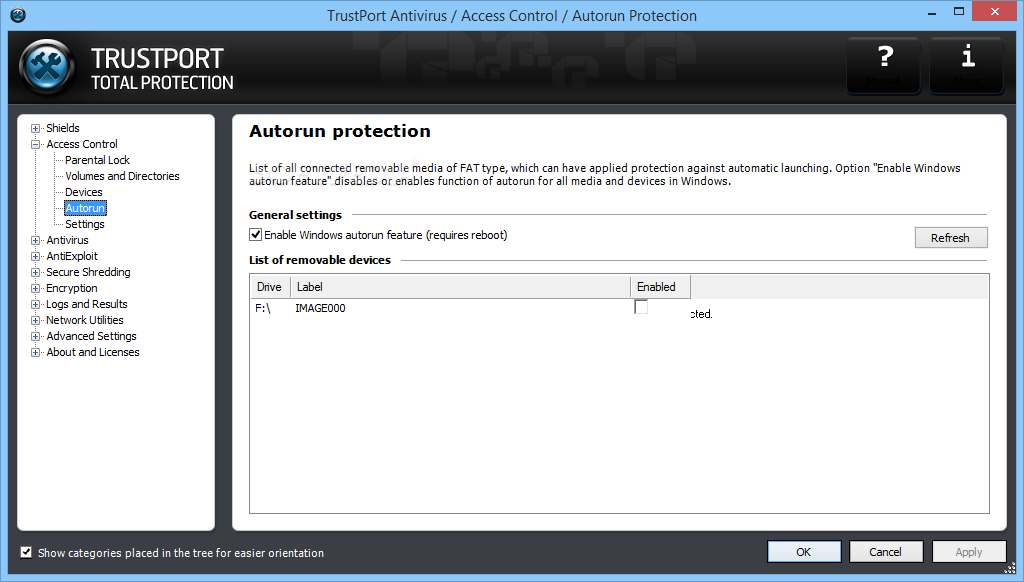Viewport: 1024px width, 582px height.
Task: Open the Devices tree item
Action: (x=84, y=192)
